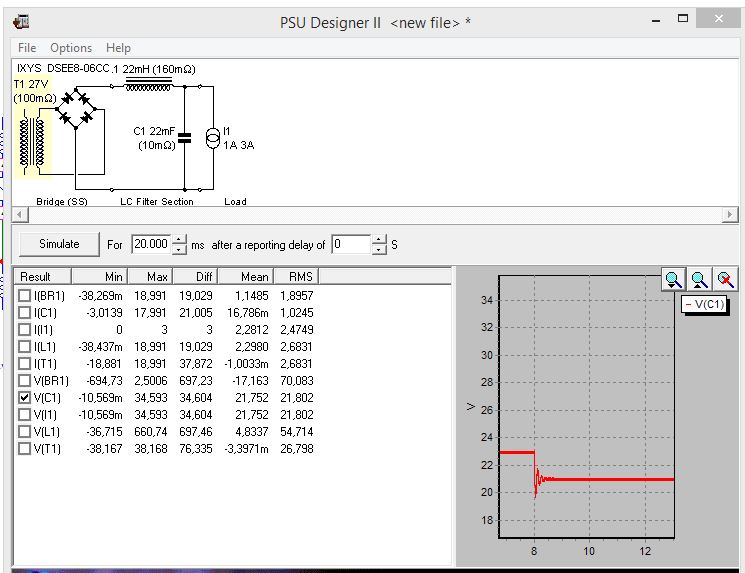The image size is (745, 573).
Task: Decrease reporting delay with down spinner arrow
Action: coord(379,250)
